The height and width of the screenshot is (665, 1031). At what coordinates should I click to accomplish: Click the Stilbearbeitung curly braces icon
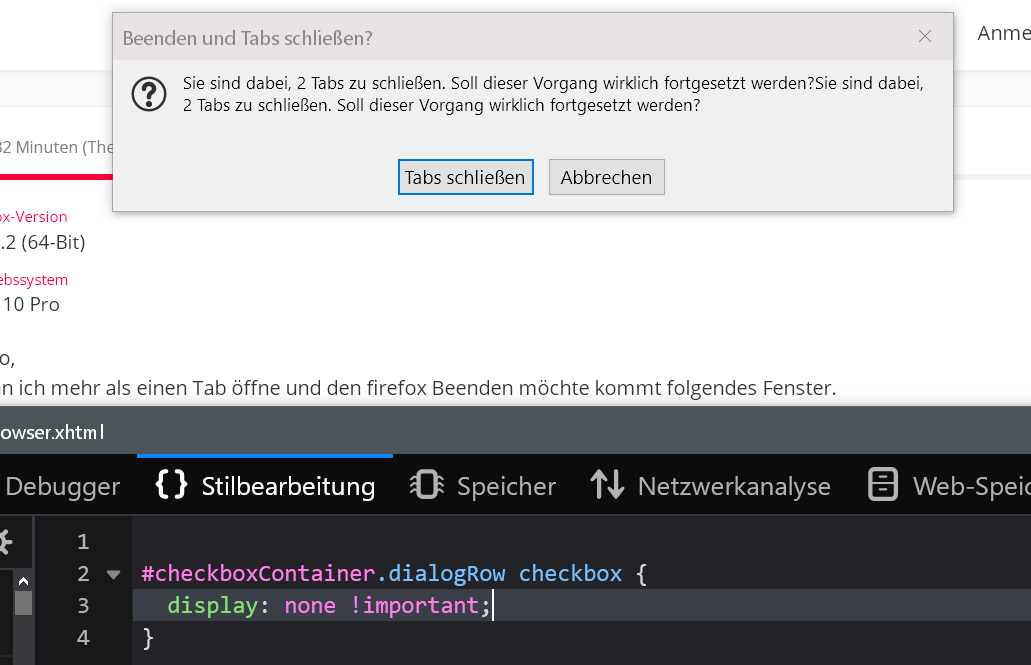[x=172, y=486]
